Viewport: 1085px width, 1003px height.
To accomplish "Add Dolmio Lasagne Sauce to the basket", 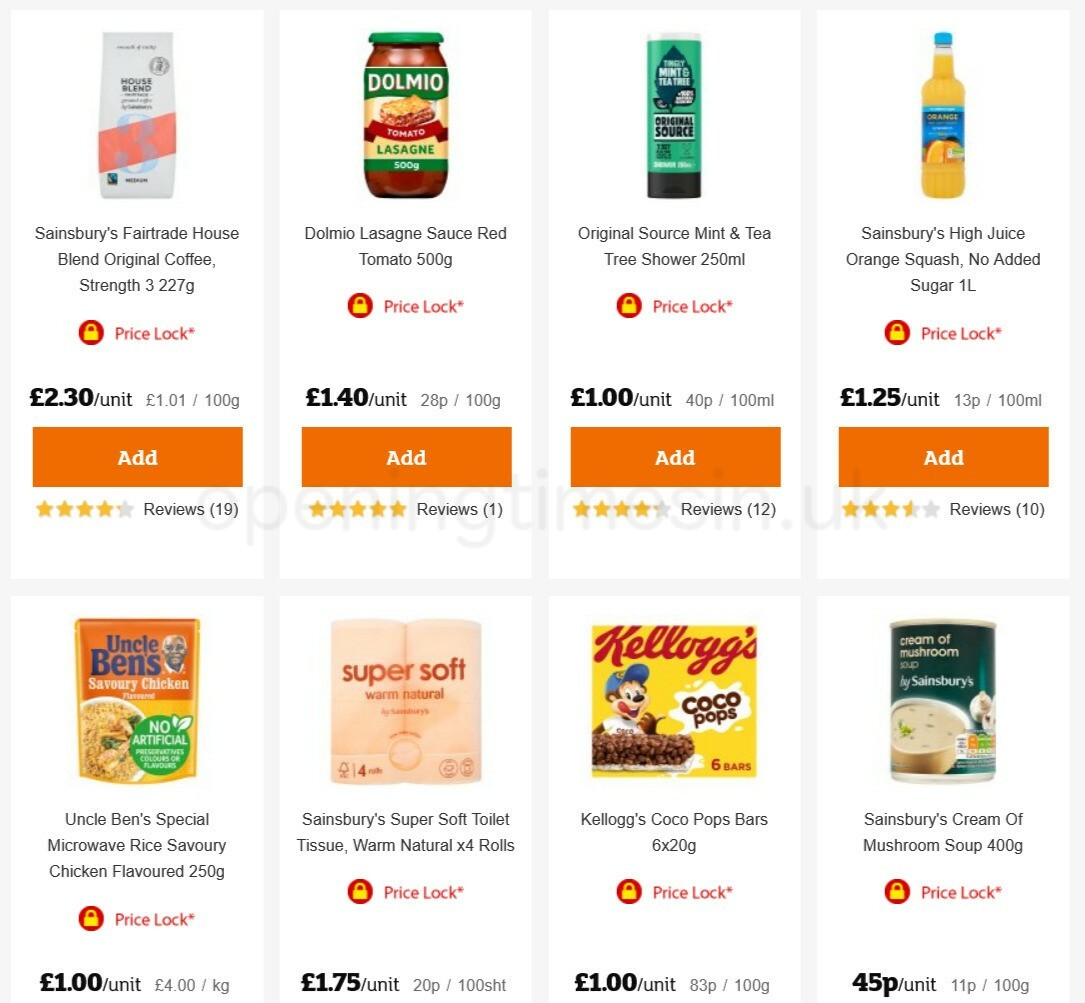I will click(406, 457).
